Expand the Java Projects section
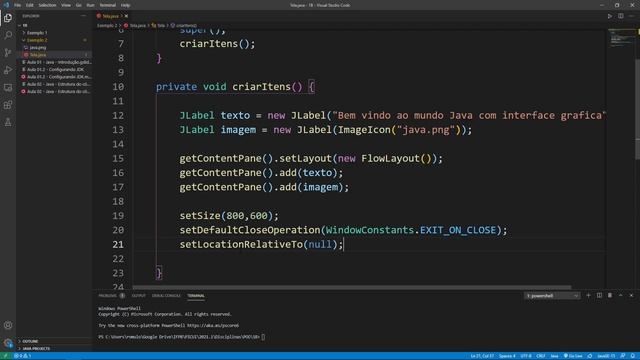 click(x=36, y=349)
